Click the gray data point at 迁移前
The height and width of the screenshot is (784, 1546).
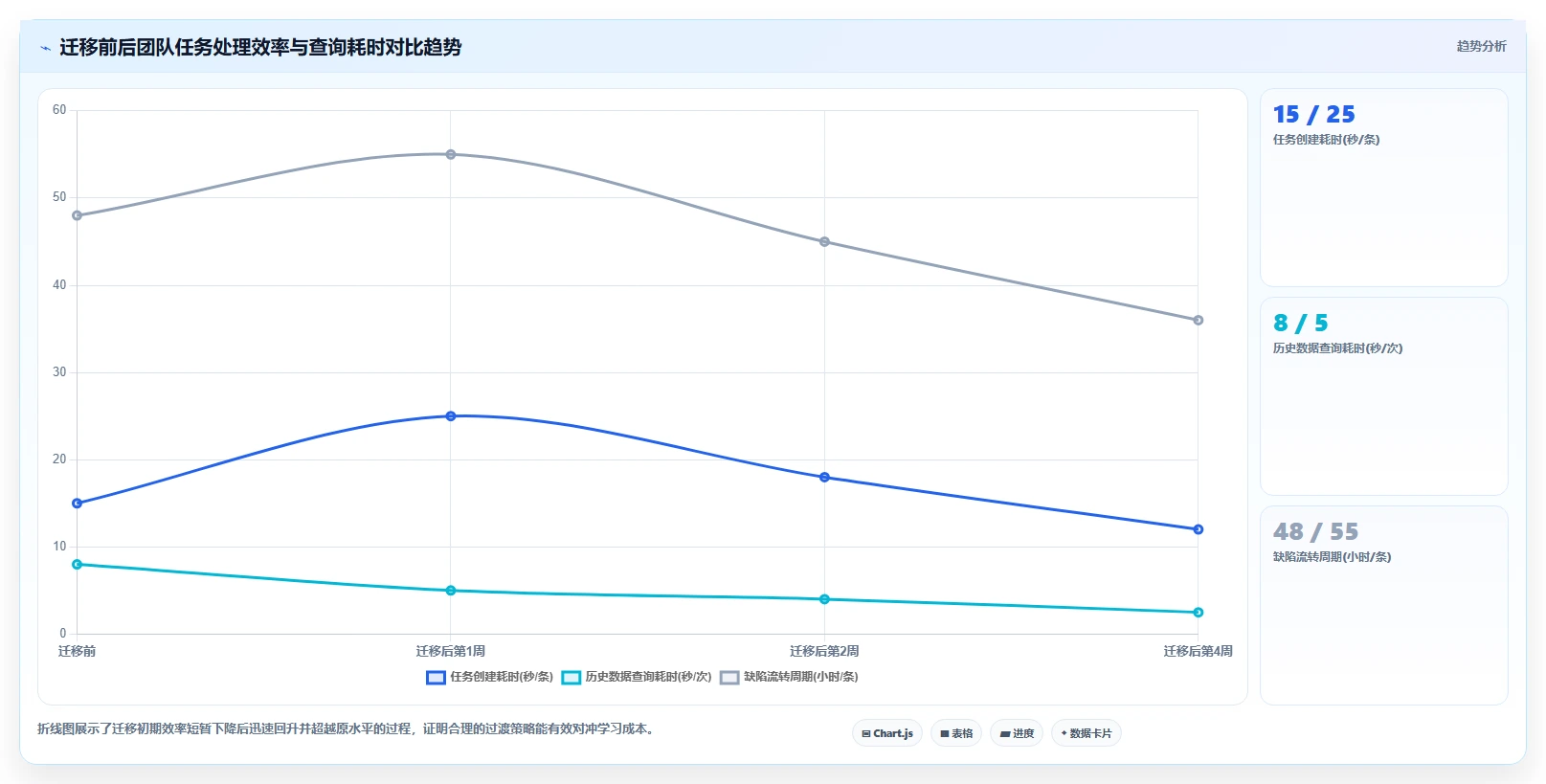[x=78, y=215]
